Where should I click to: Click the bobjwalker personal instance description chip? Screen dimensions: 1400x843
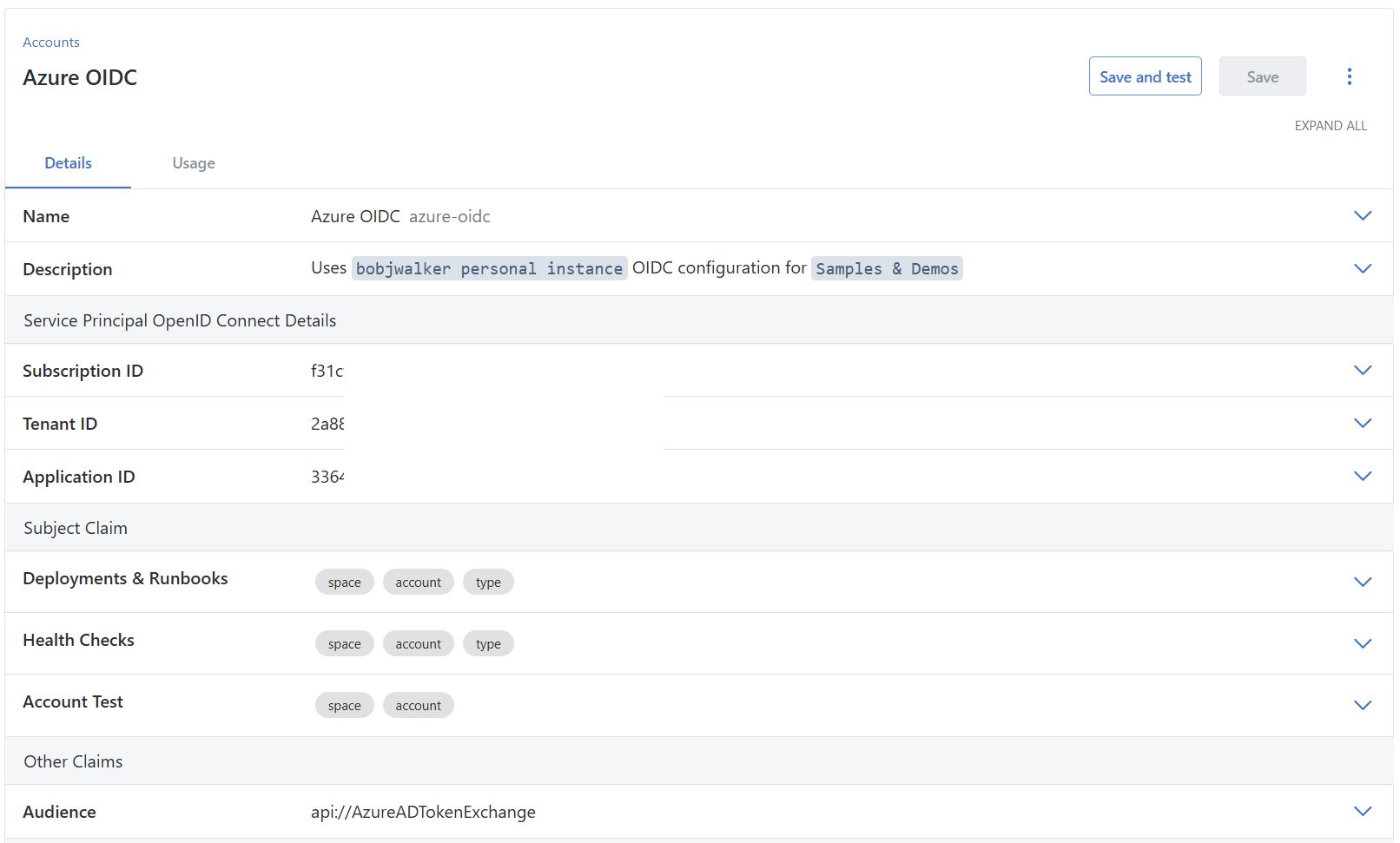pyautogui.click(x=489, y=268)
